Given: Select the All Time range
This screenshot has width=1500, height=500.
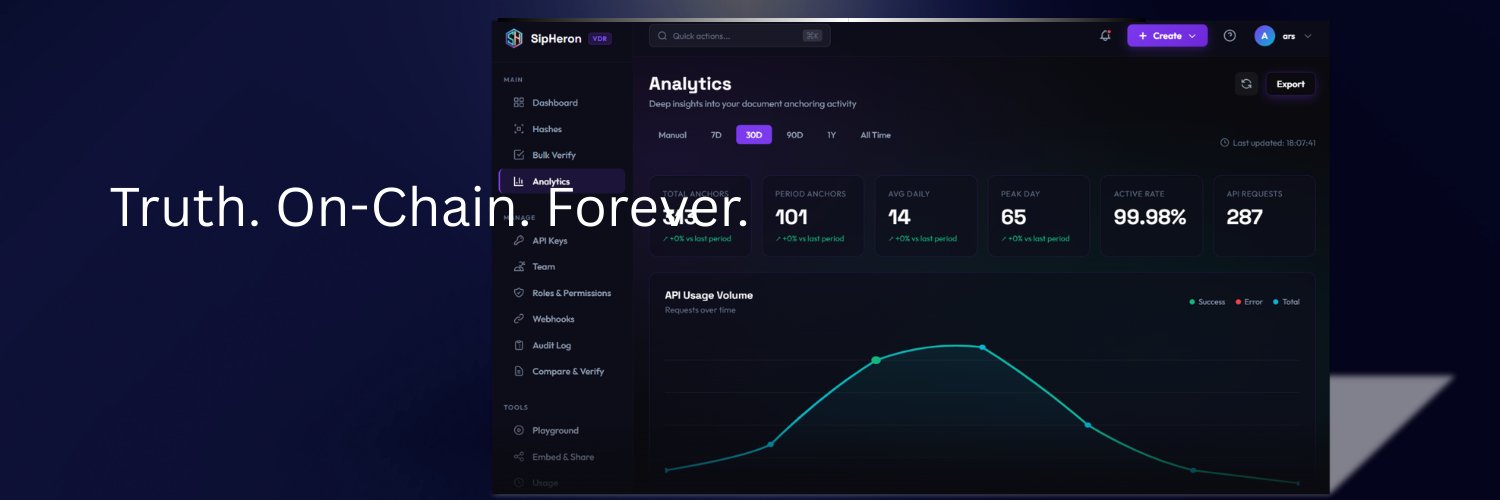Looking at the screenshot, I should [875, 135].
